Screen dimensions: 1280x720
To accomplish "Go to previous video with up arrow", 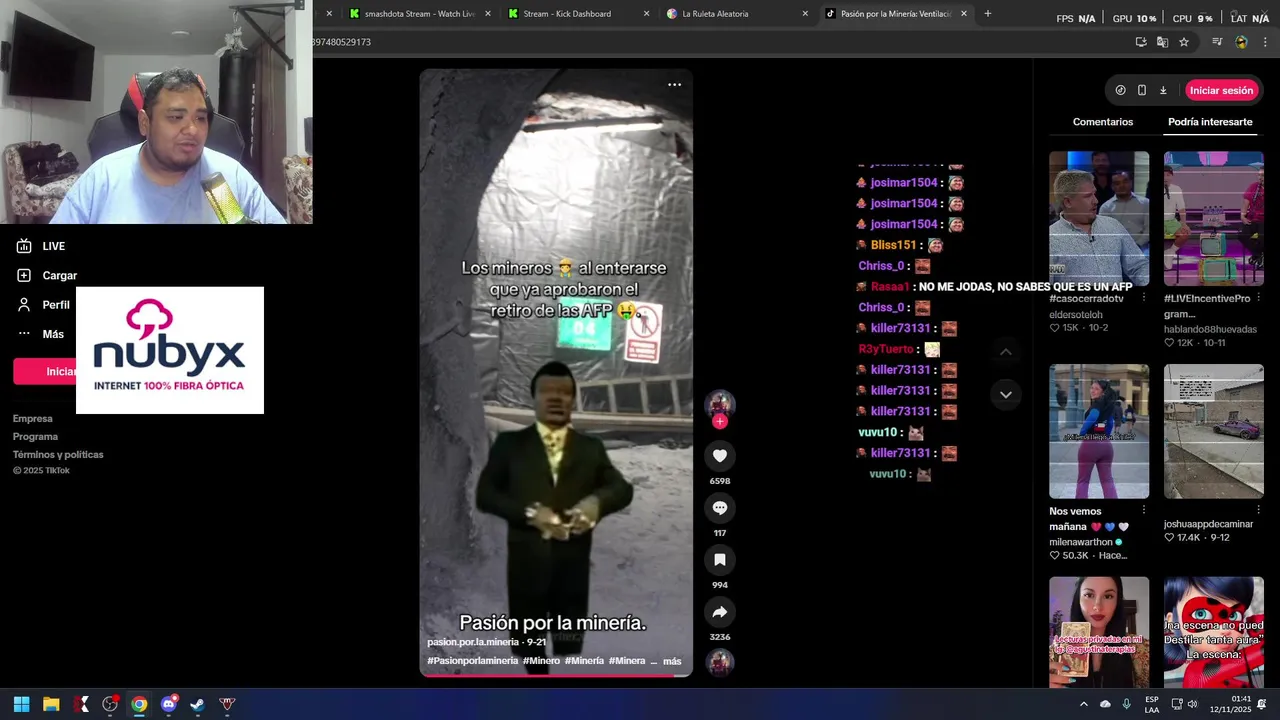I will coord(1006,352).
